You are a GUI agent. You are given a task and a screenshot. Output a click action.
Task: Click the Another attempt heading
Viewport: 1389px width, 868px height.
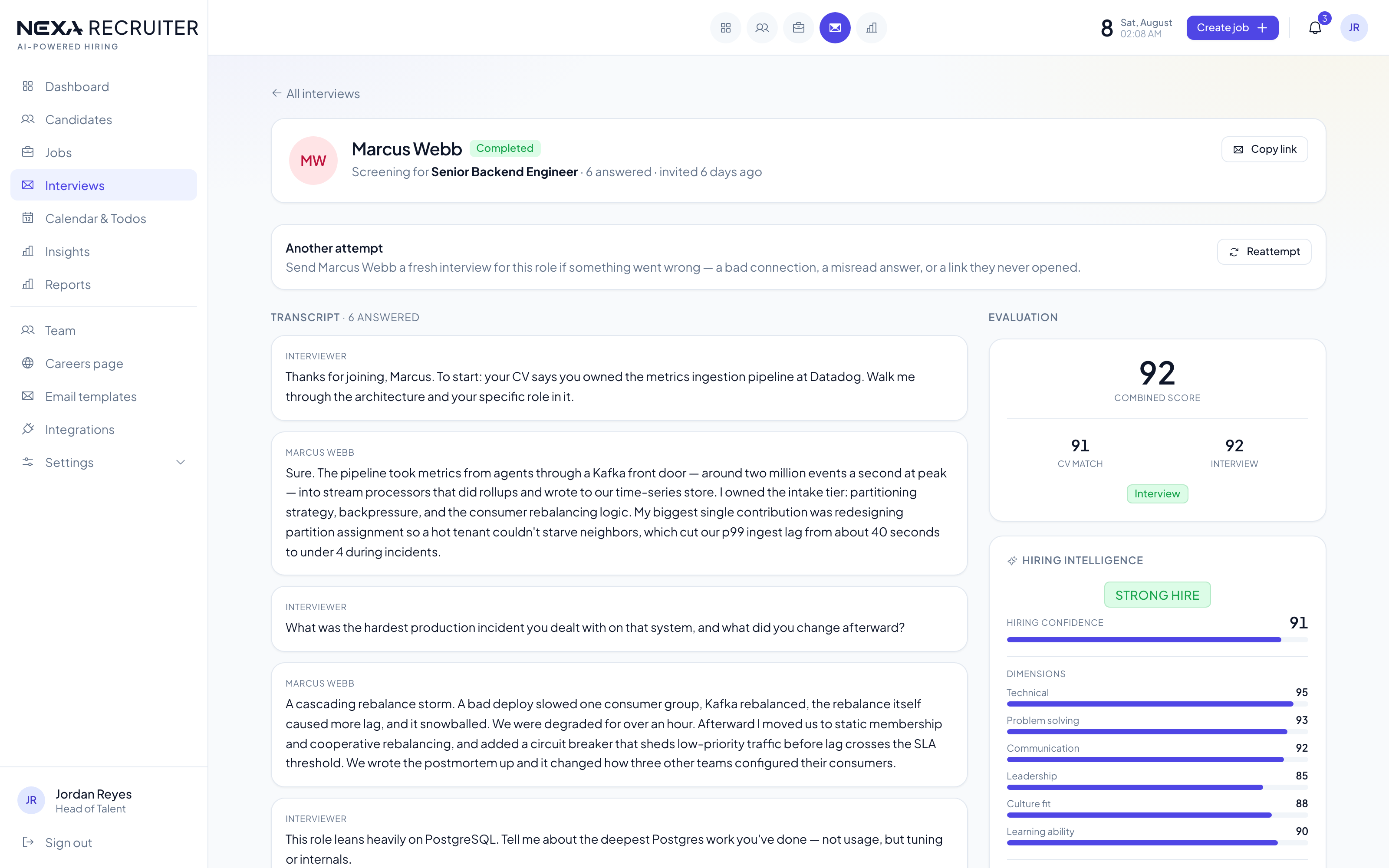pos(334,248)
